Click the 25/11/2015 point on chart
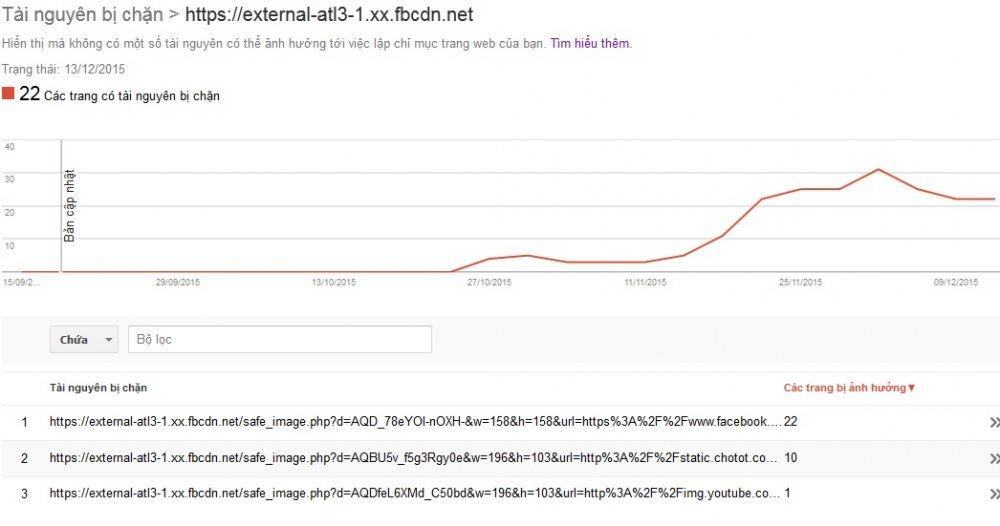The height and width of the screenshot is (526, 1000). (801, 189)
